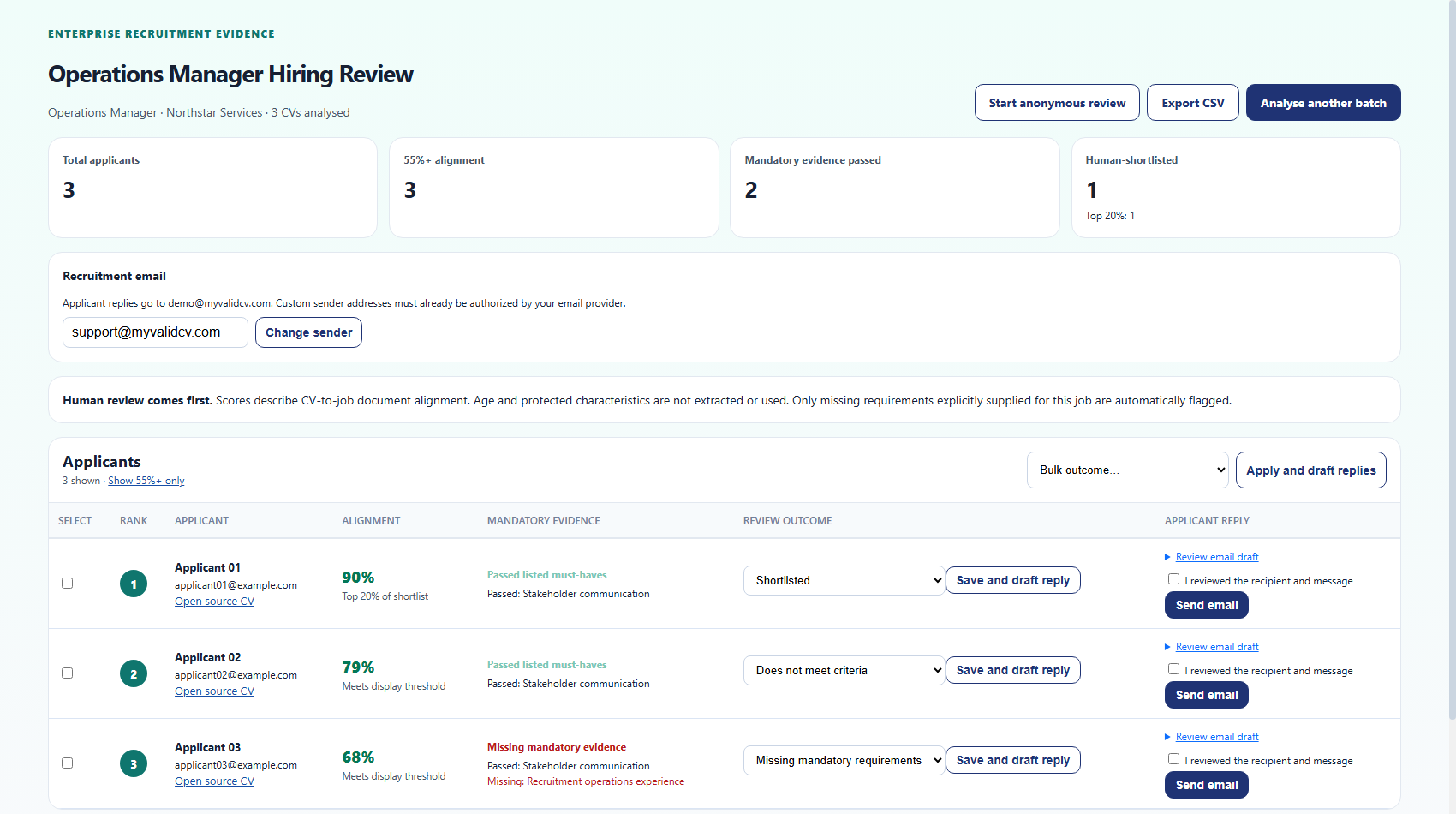Open the 'Missing mandatory requirements' outcome dropdown
1456x814 pixels.
(x=844, y=760)
